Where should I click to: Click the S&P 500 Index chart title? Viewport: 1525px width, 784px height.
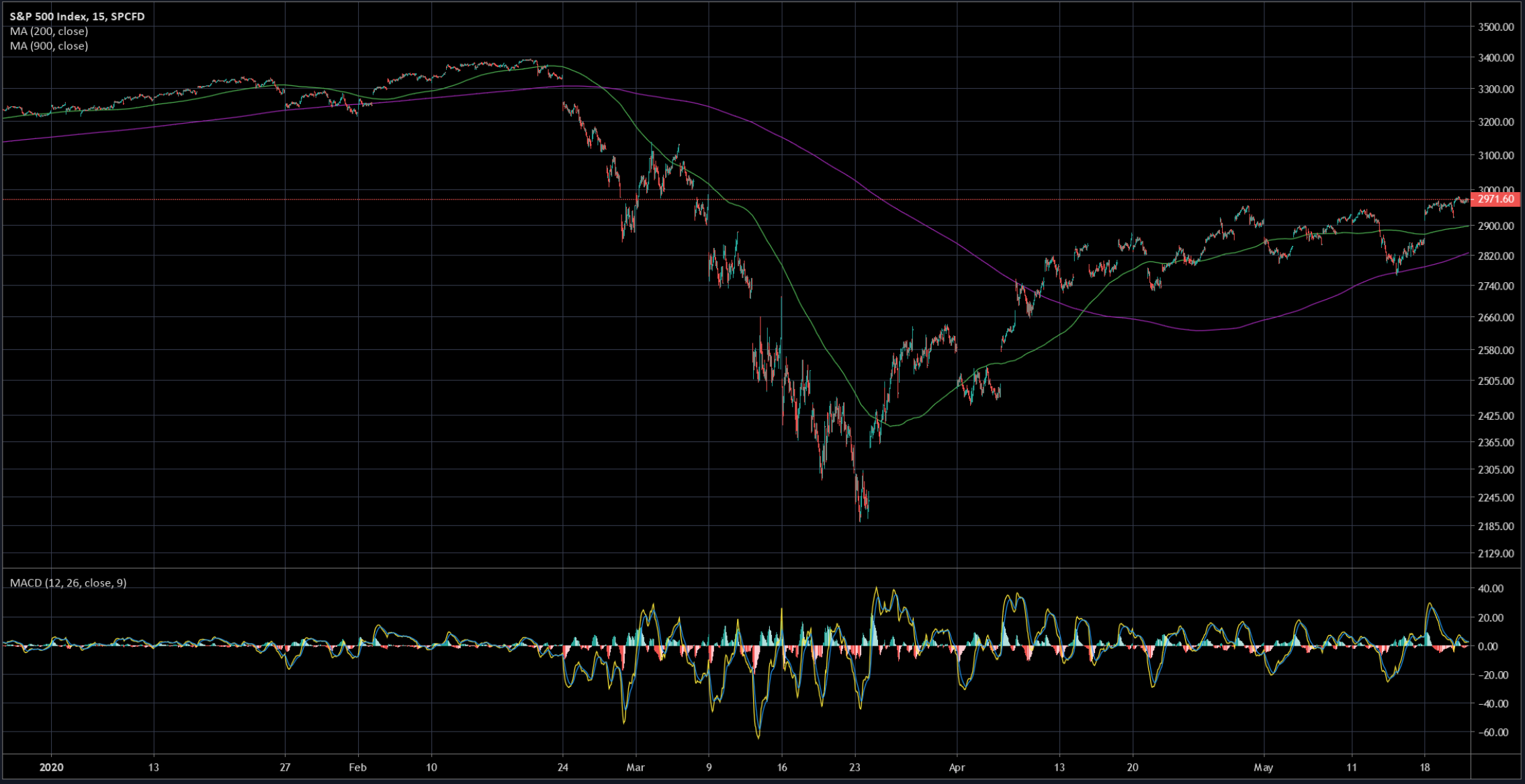point(77,16)
